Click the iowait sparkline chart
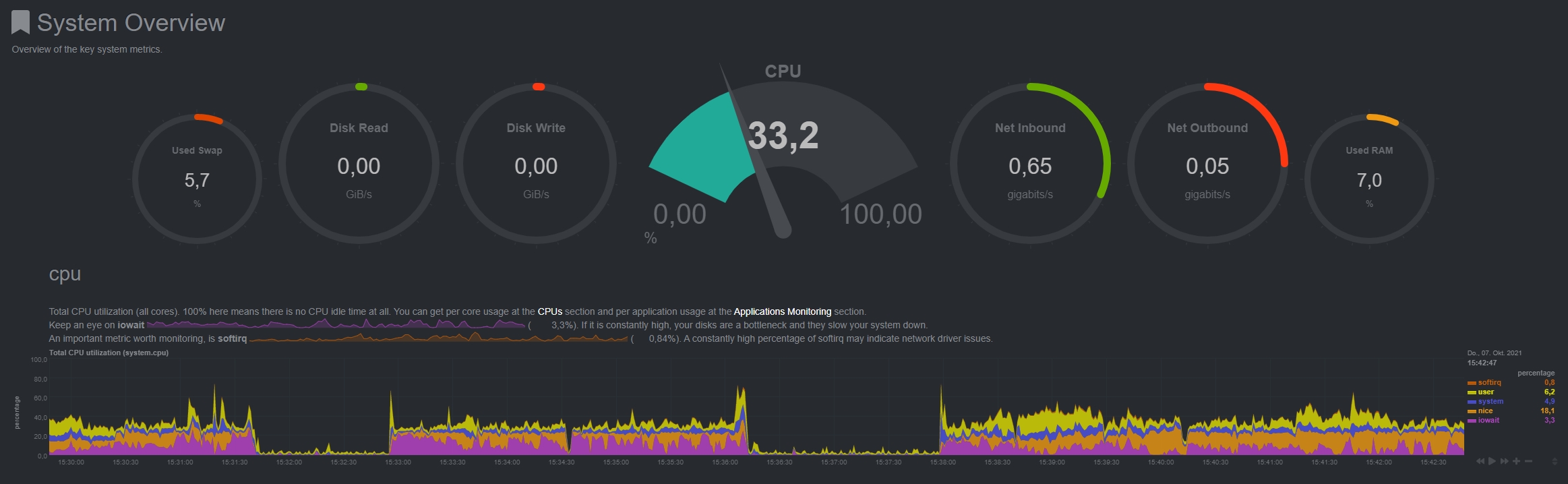The height and width of the screenshot is (484, 1568). 336,325
